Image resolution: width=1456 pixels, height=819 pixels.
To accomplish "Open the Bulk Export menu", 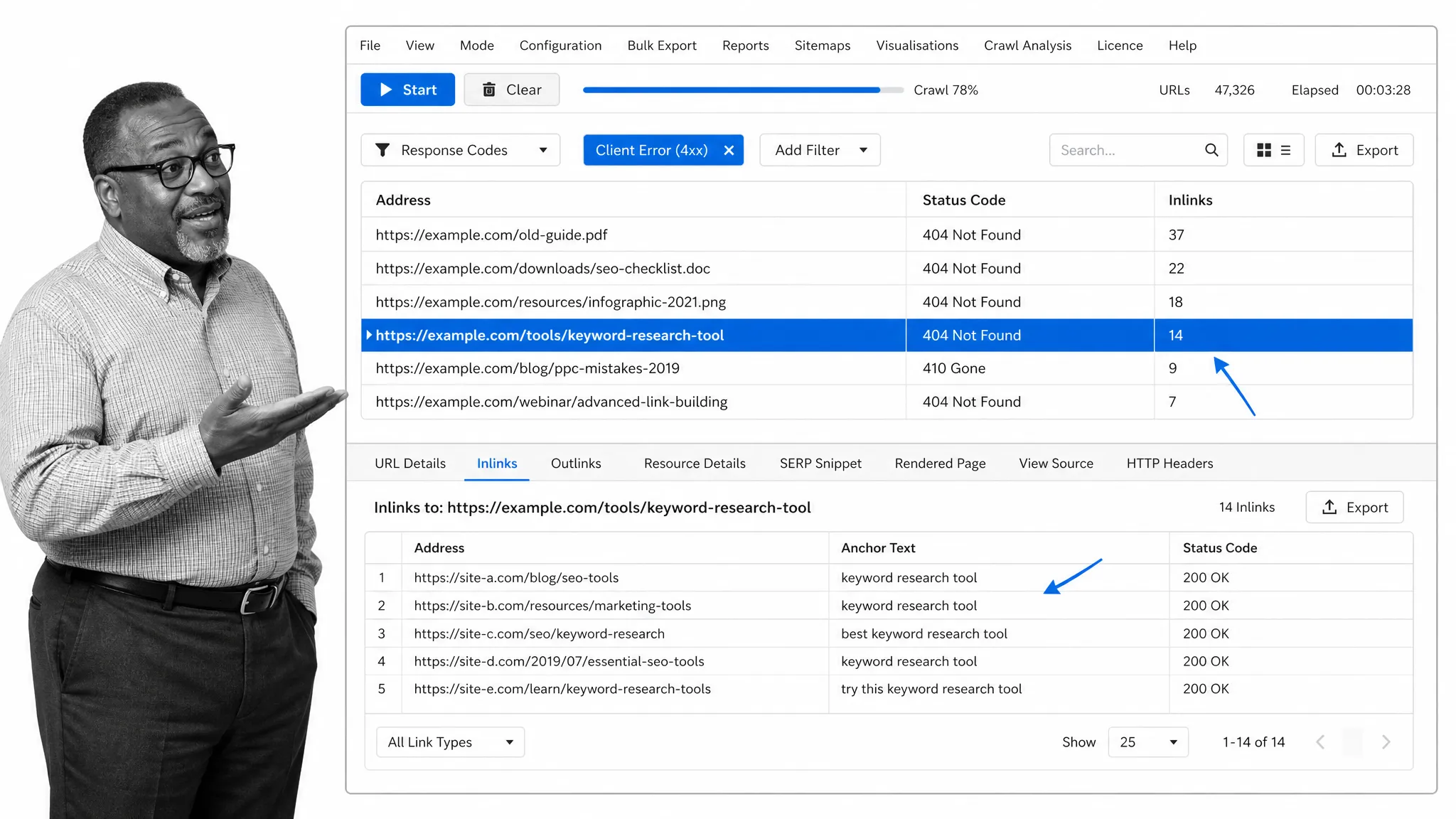I will (x=662, y=45).
